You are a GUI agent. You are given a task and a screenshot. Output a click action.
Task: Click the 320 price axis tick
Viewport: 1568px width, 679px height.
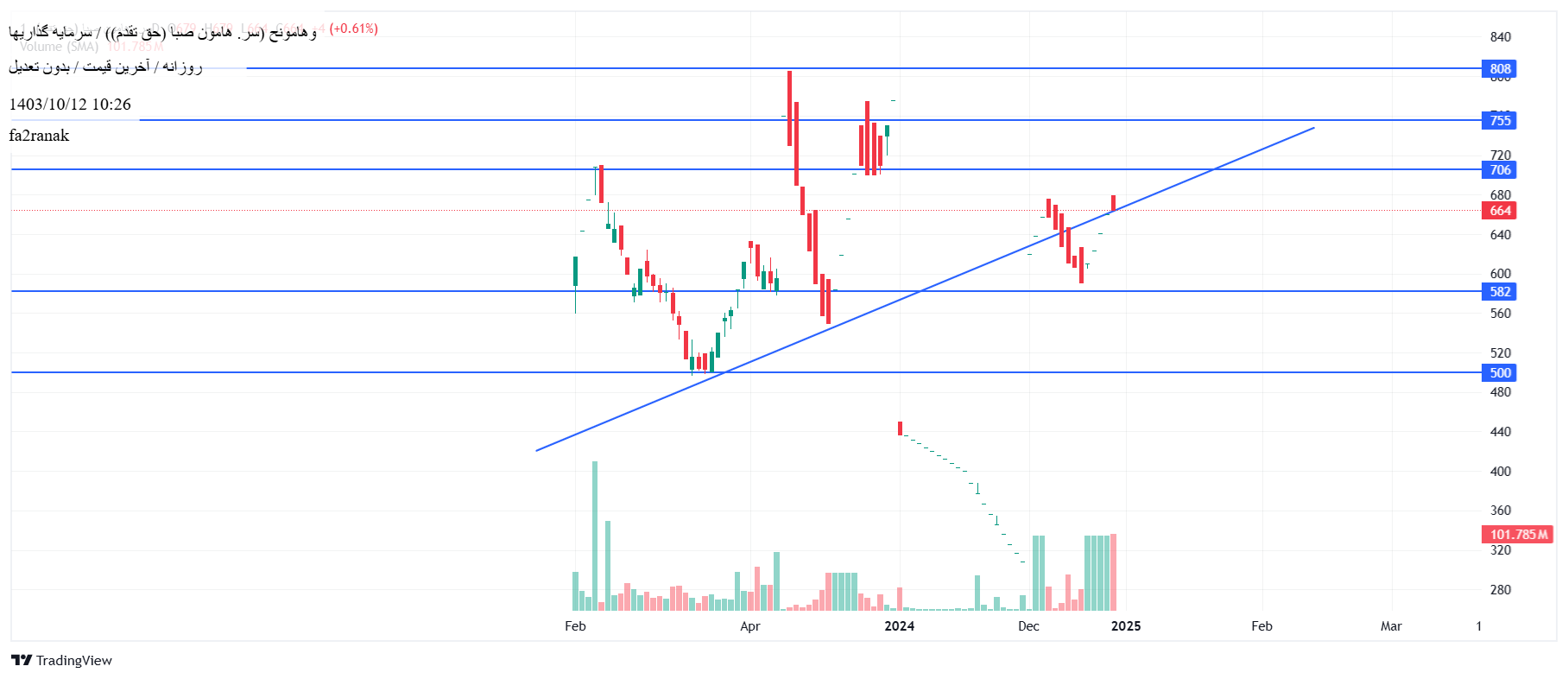click(1501, 550)
